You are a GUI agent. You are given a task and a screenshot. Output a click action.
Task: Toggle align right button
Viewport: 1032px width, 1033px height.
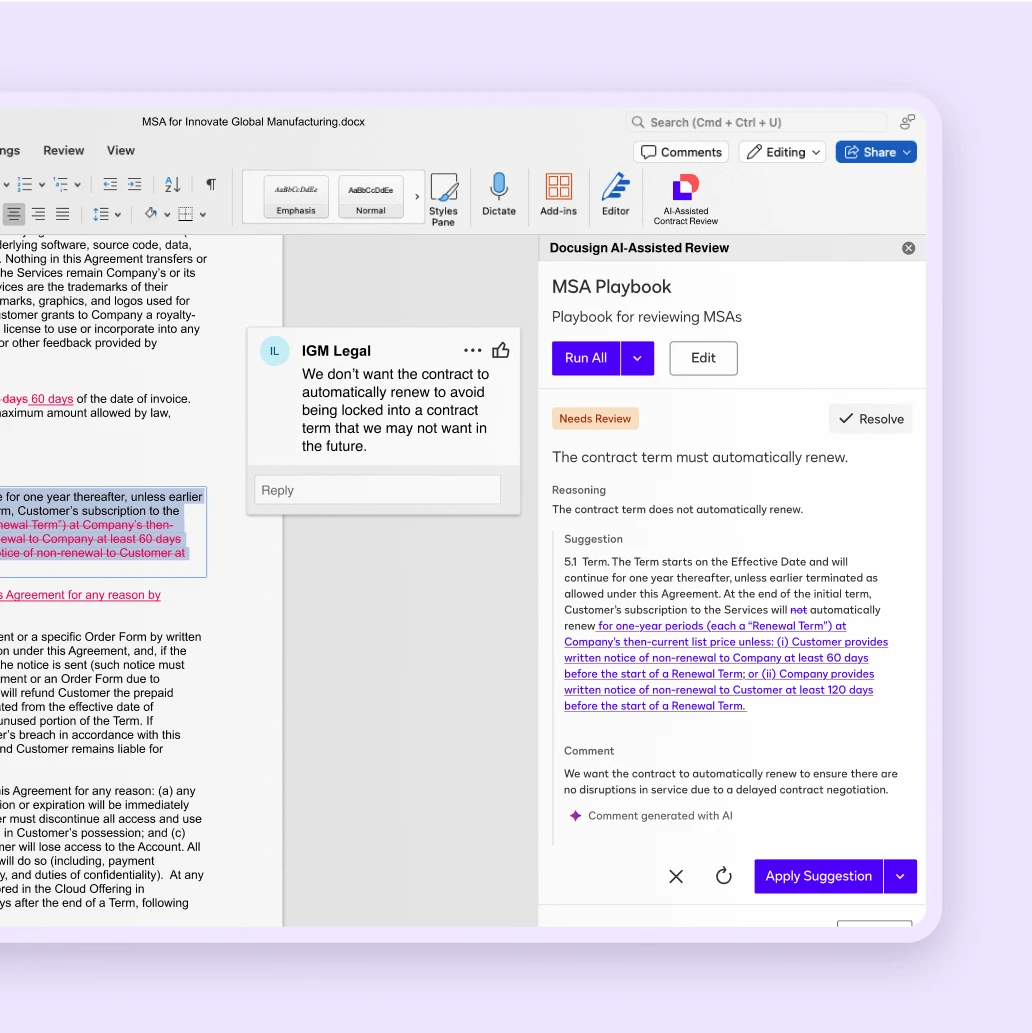(38, 213)
